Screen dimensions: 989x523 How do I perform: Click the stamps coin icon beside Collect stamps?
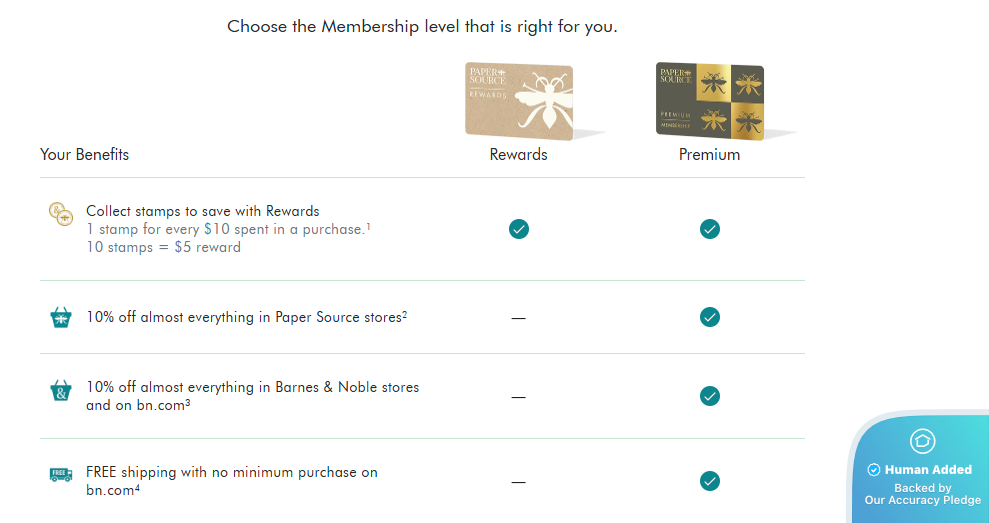click(x=61, y=213)
